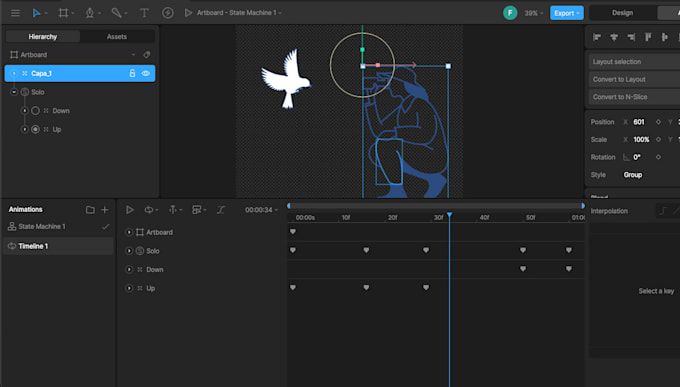Expand the Artboard timeline row

pyautogui.click(x=129, y=232)
